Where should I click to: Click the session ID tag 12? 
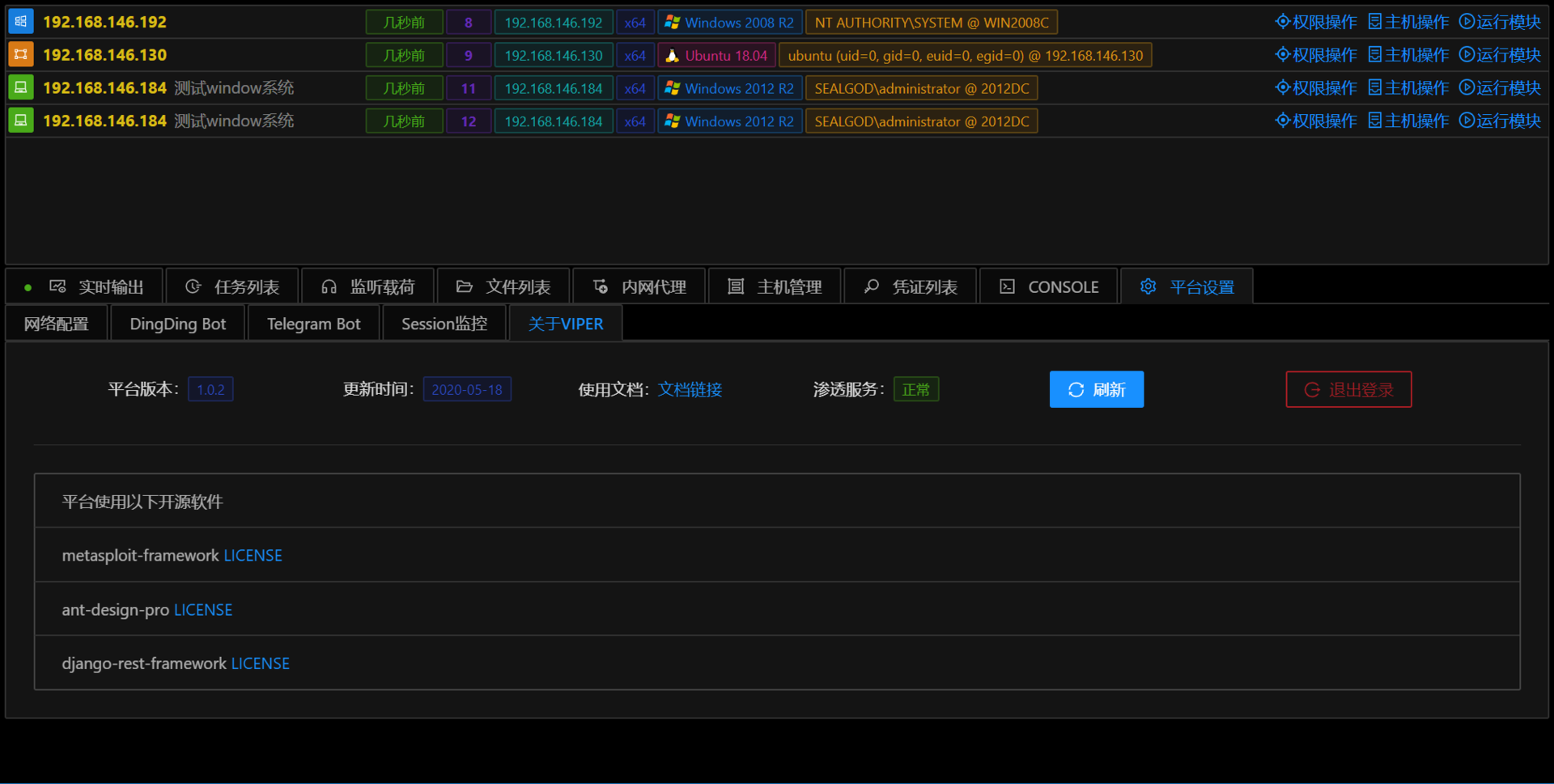469,121
